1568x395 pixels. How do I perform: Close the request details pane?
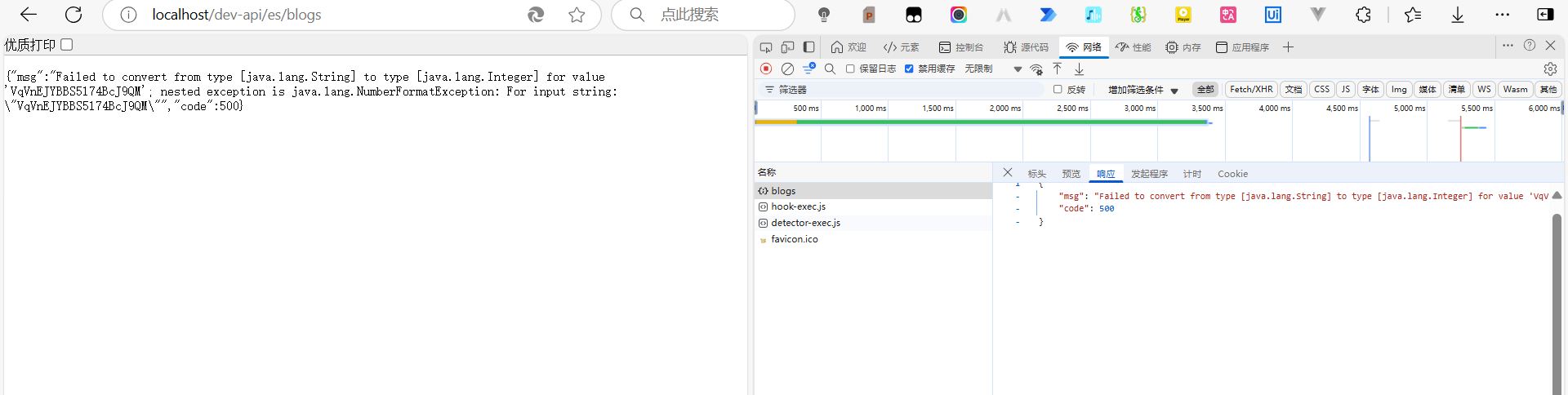(x=1008, y=173)
